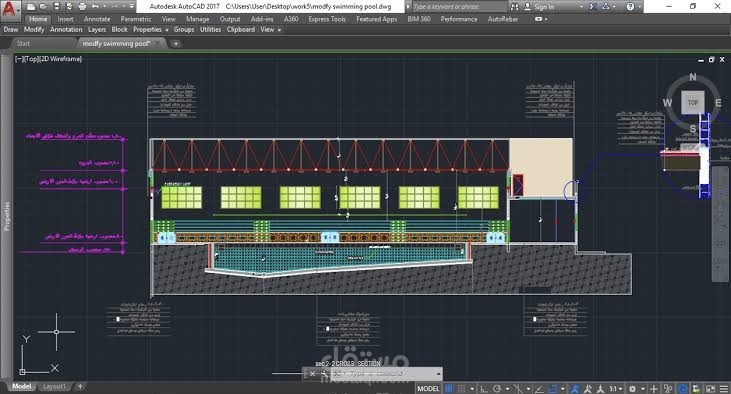This screenshot has height=394, width=731.
Task: Expand the Help dropdown arrow
Action: click(x=639, y=7)
